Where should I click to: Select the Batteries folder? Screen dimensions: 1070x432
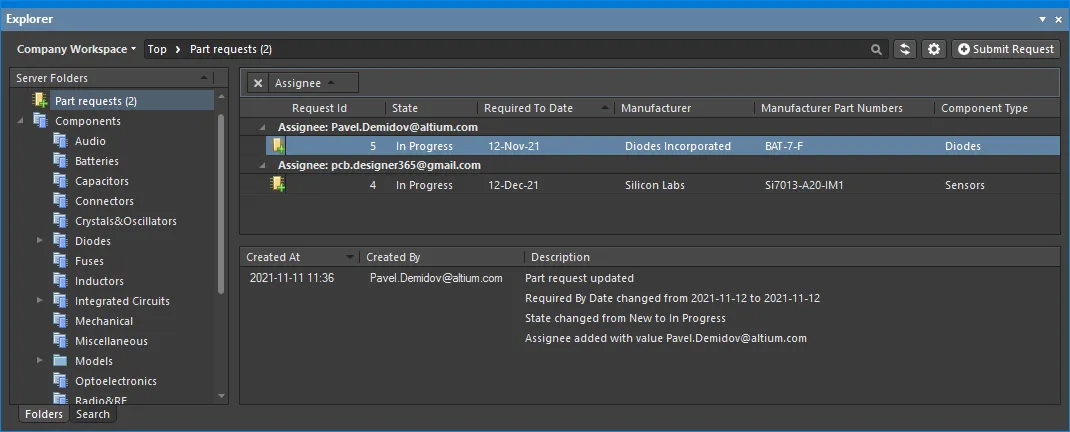pyautogui.click(x=97, y=161)
